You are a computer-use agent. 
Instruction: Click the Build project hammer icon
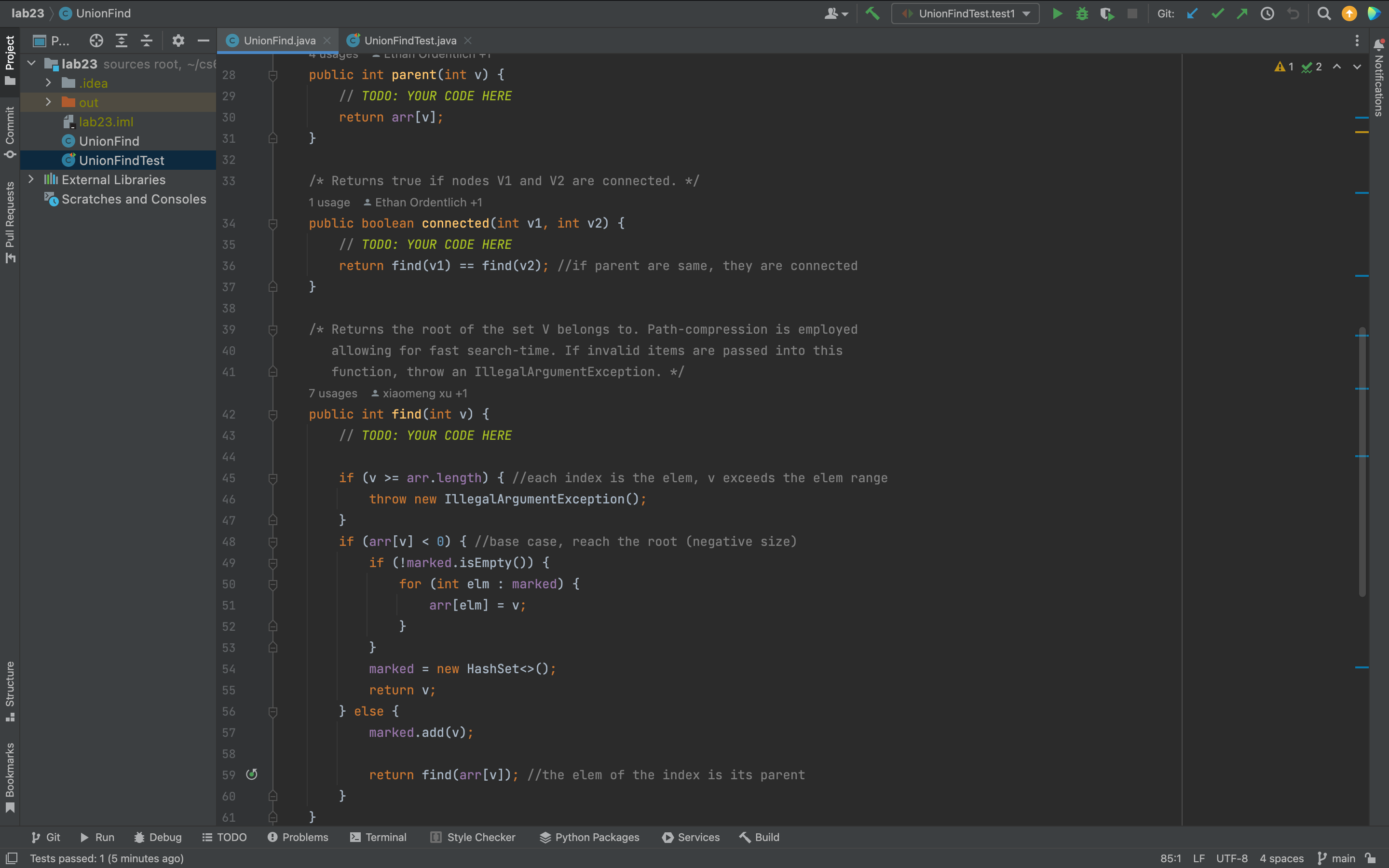[872, 13]
